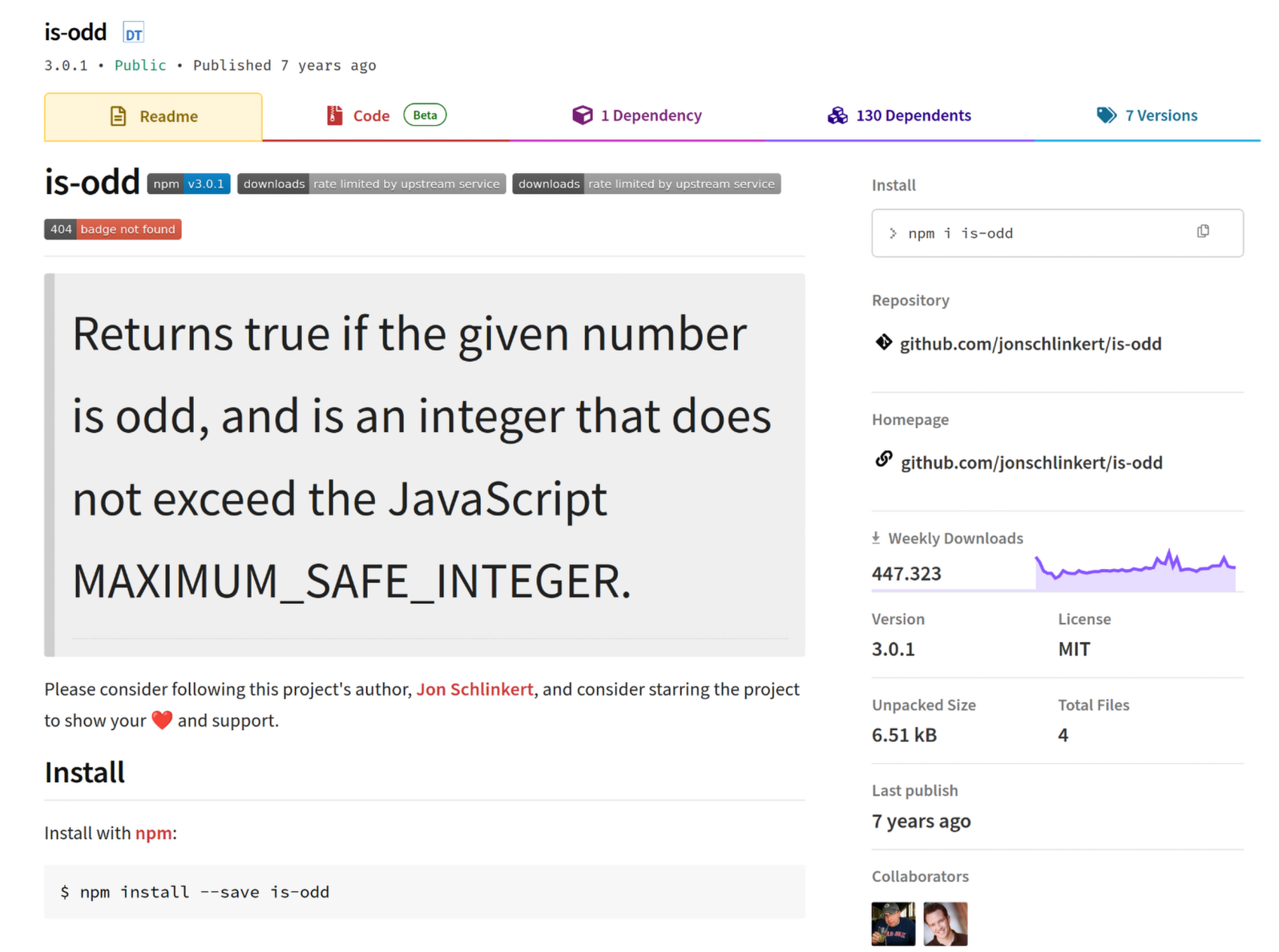
Task: Click the stacked cubes Dependents icon
Action: [x=837, y=115]
